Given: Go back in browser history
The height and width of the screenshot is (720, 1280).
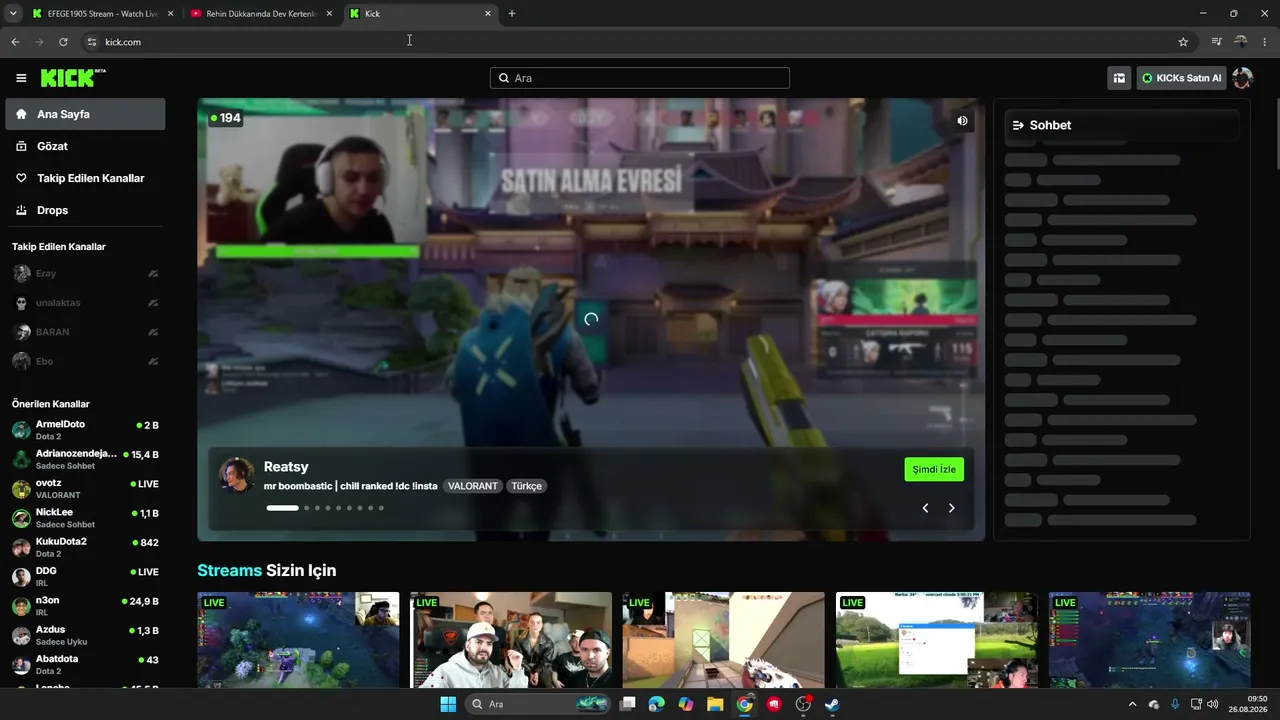Looking at the screenshot, I should [x=15, y=42].
